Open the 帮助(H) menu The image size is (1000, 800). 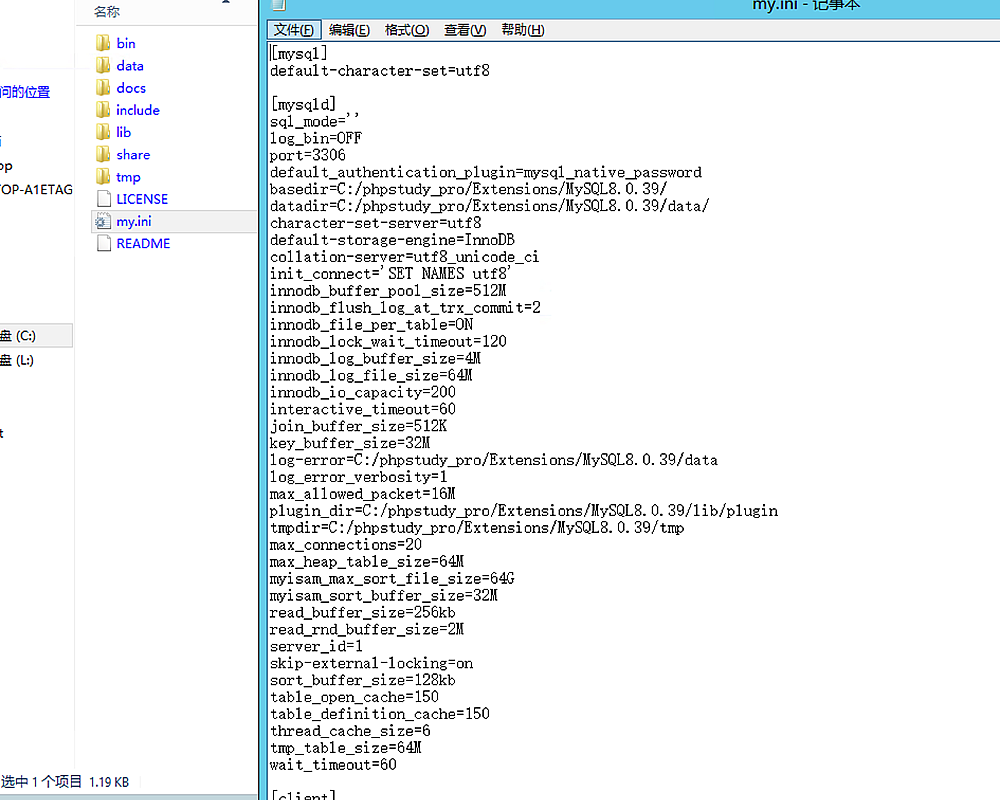(x=523, y=30)
